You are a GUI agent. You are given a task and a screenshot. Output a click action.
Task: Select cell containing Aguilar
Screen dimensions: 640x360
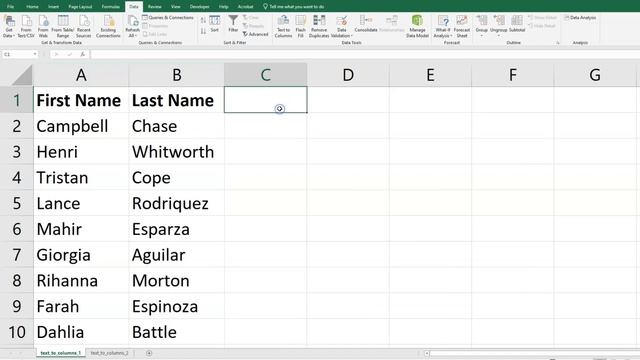click(176, 255)
